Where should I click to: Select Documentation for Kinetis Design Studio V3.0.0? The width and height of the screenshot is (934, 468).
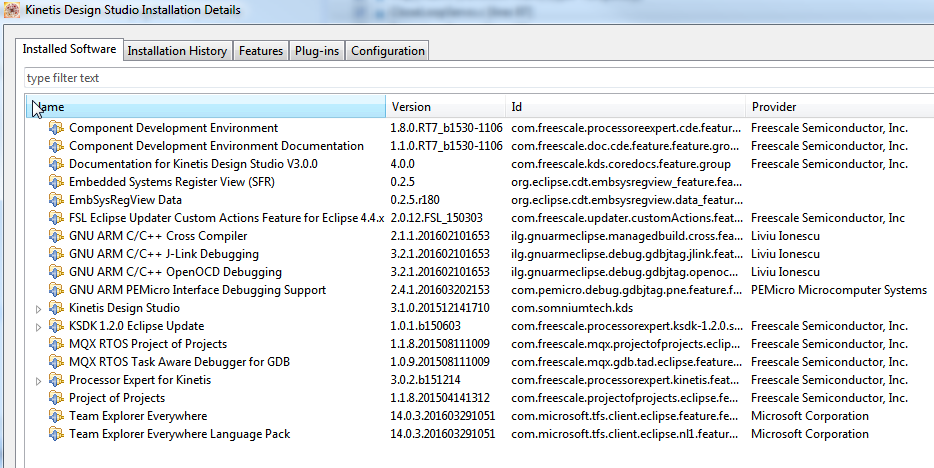pos(193,164)
